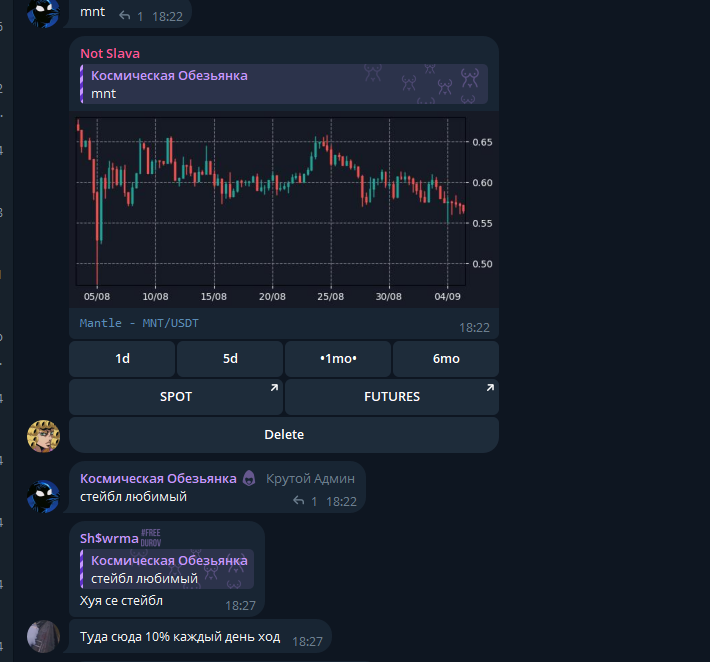Jump to quoted стейбл любимый reply

pyautogui.click(x=167, y=569)
